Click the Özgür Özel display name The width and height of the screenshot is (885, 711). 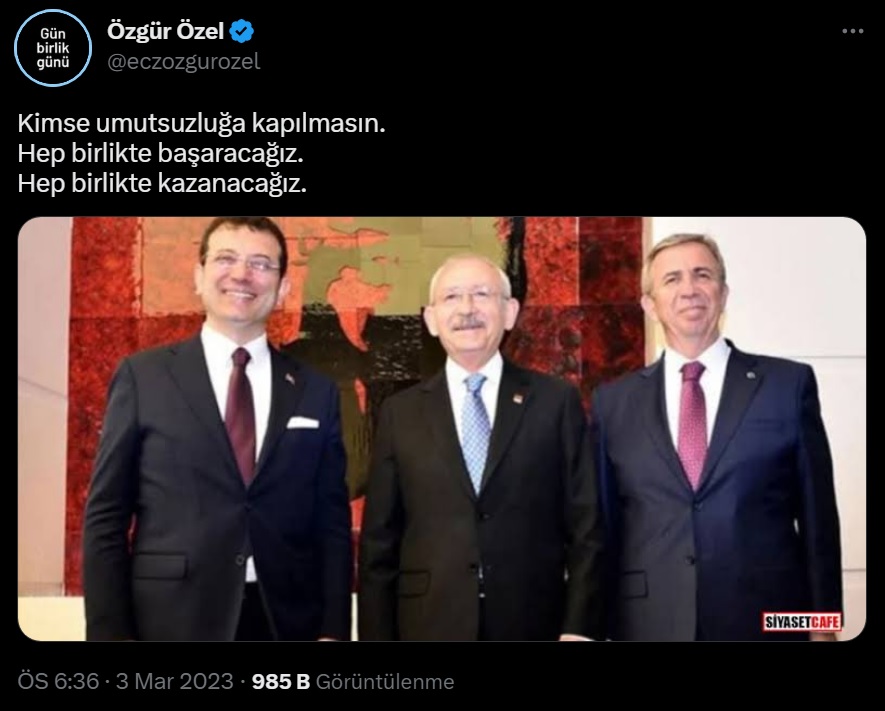click(x=165, y=31)
